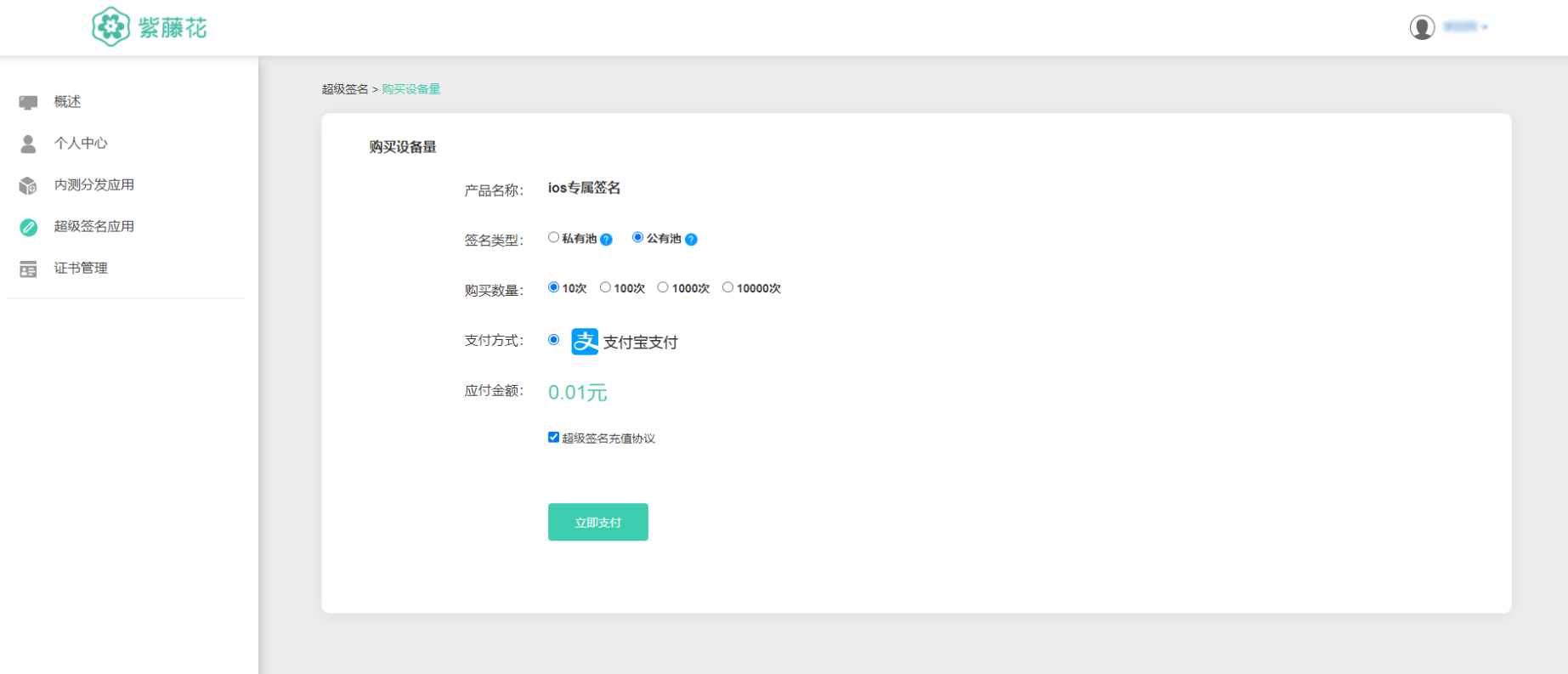The height and width of the screenshot is (674, 1568).
Task: Click the help icon beside 公有池
Action: tap(691, 240)
